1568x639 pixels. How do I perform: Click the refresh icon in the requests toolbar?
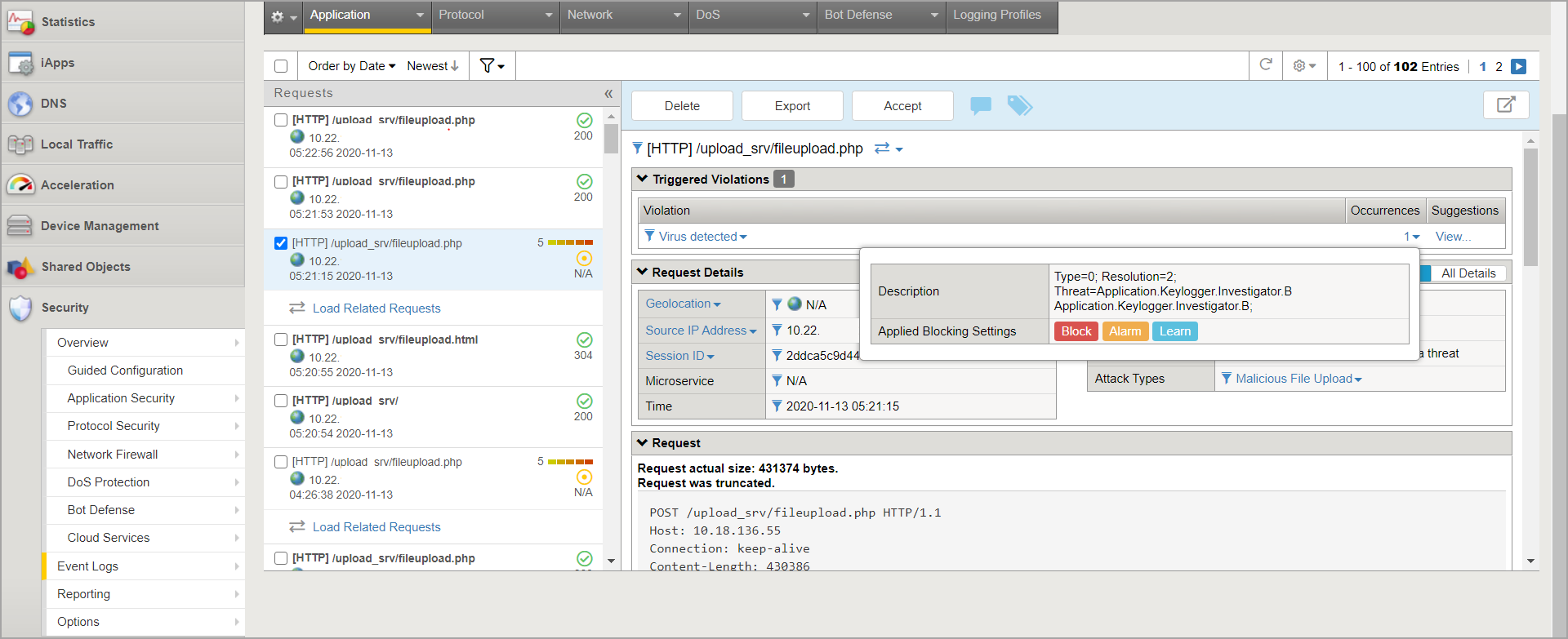click(x=1266, y=65)
